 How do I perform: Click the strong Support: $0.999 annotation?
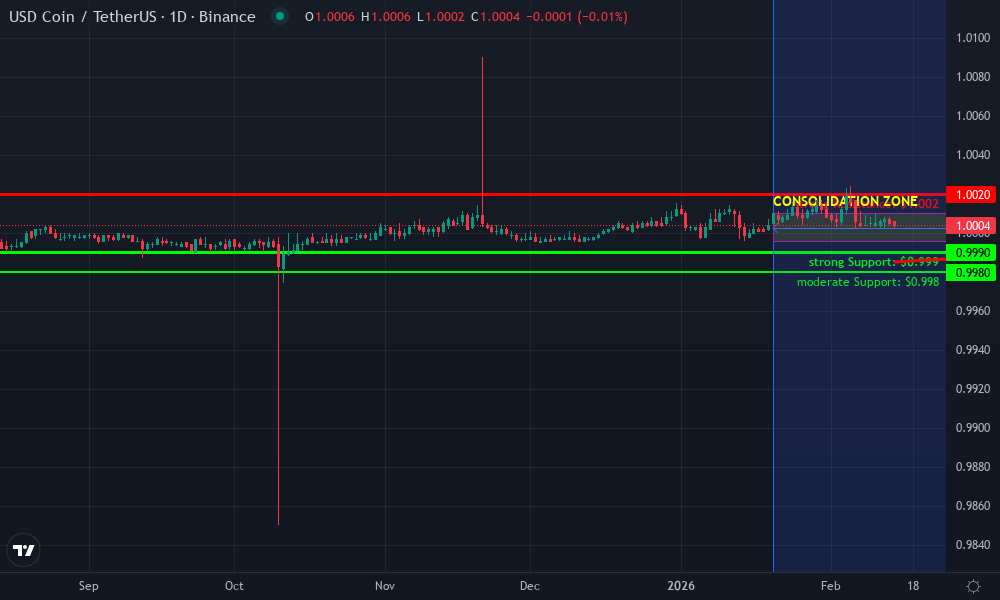[872, 262]
